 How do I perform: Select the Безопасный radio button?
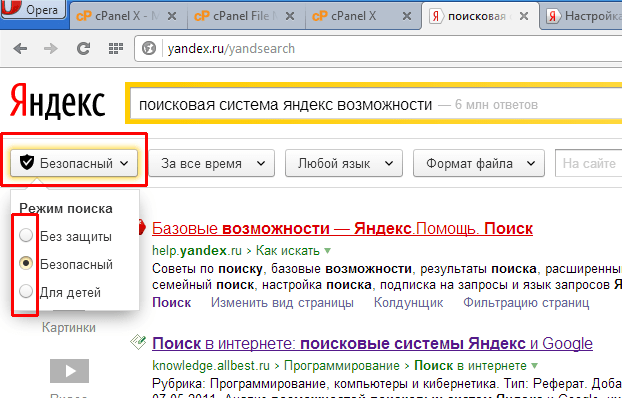(26, 263)
